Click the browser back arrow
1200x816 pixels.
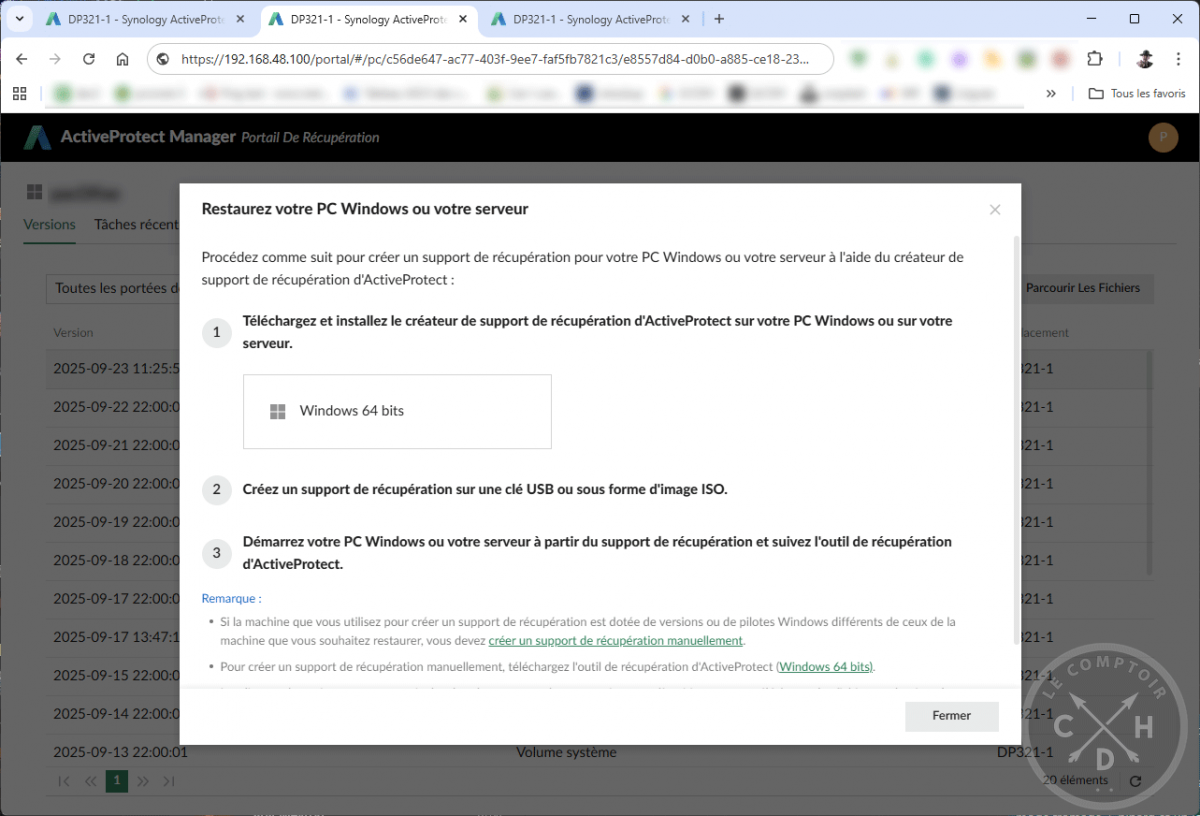pos(21,59)
